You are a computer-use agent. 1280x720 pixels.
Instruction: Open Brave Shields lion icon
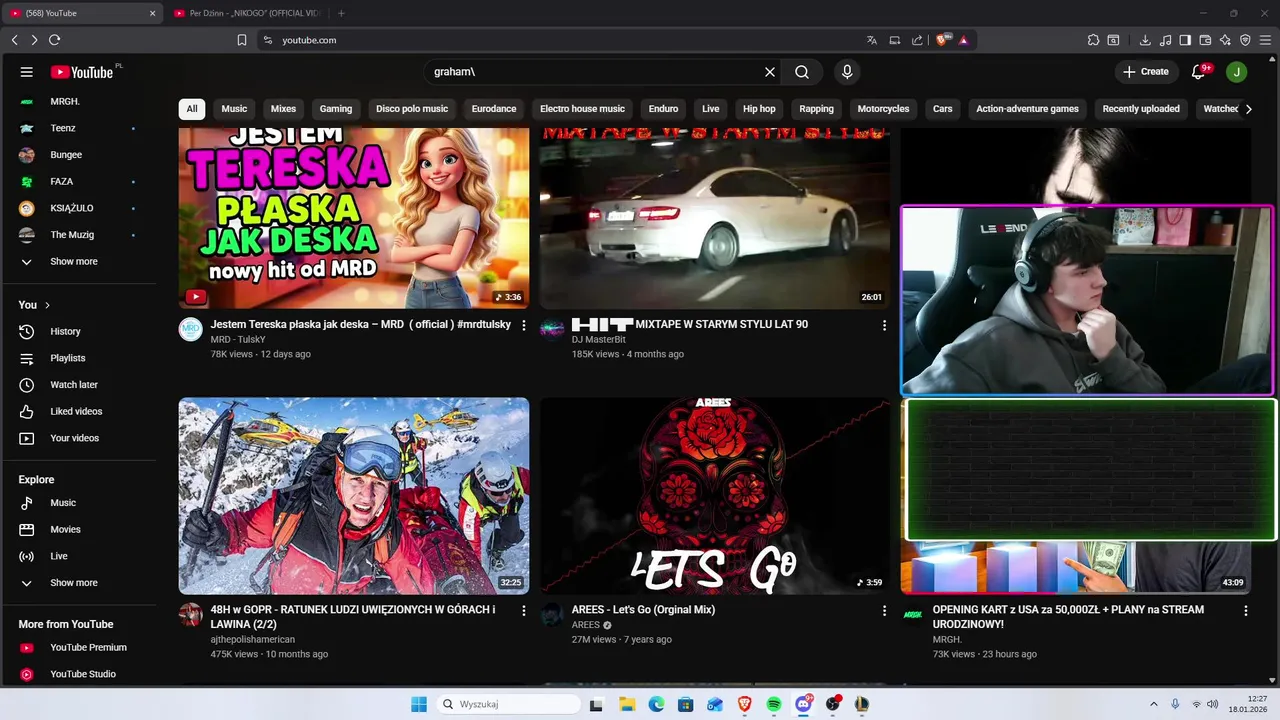click(944, 40)
